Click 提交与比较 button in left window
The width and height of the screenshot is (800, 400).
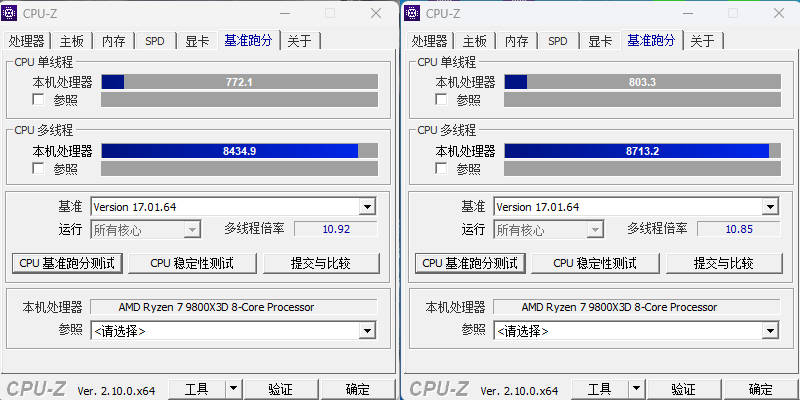(321, 263)
